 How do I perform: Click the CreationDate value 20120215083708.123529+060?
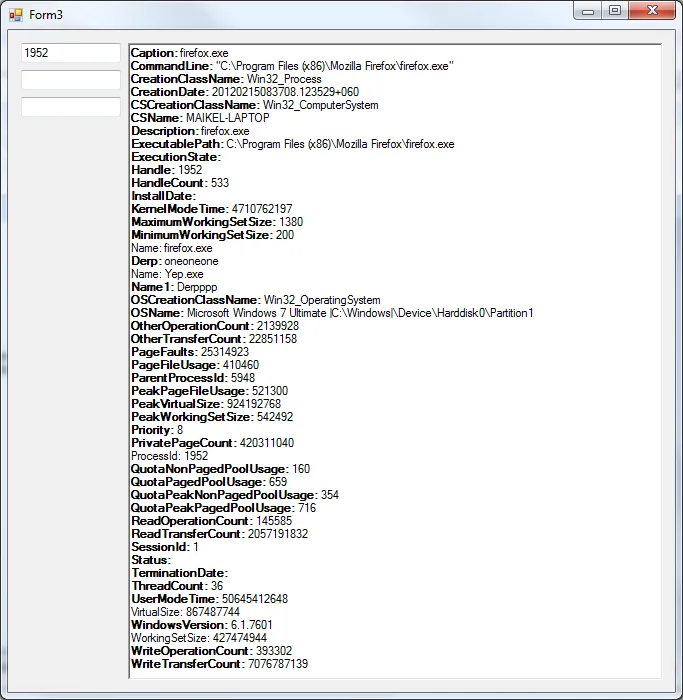[x=285, y=92]
